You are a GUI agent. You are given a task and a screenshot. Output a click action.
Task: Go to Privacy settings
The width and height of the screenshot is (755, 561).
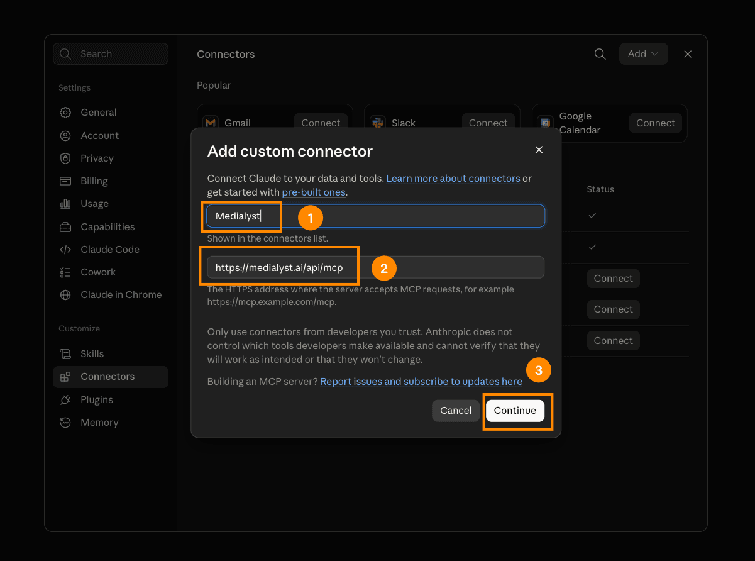[x=111, y=158]
